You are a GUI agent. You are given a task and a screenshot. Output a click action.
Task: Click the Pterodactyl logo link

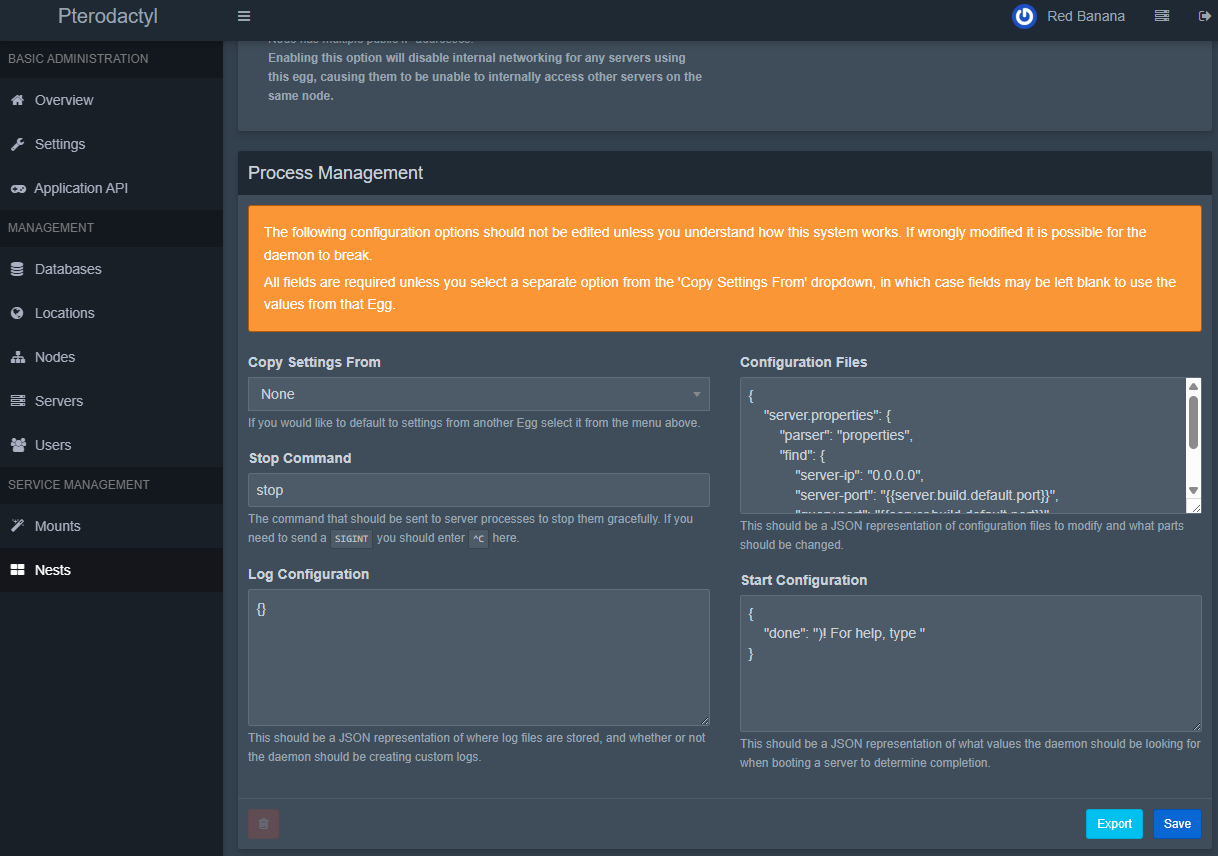coord(108,16)
